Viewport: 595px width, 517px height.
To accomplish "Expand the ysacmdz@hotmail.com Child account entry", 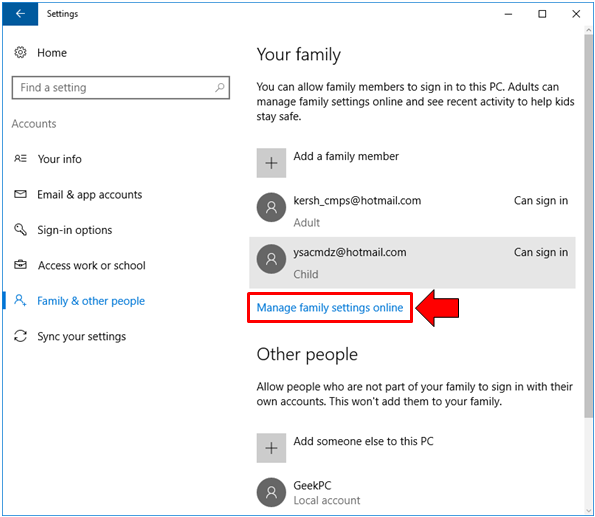I will [412, 263].
